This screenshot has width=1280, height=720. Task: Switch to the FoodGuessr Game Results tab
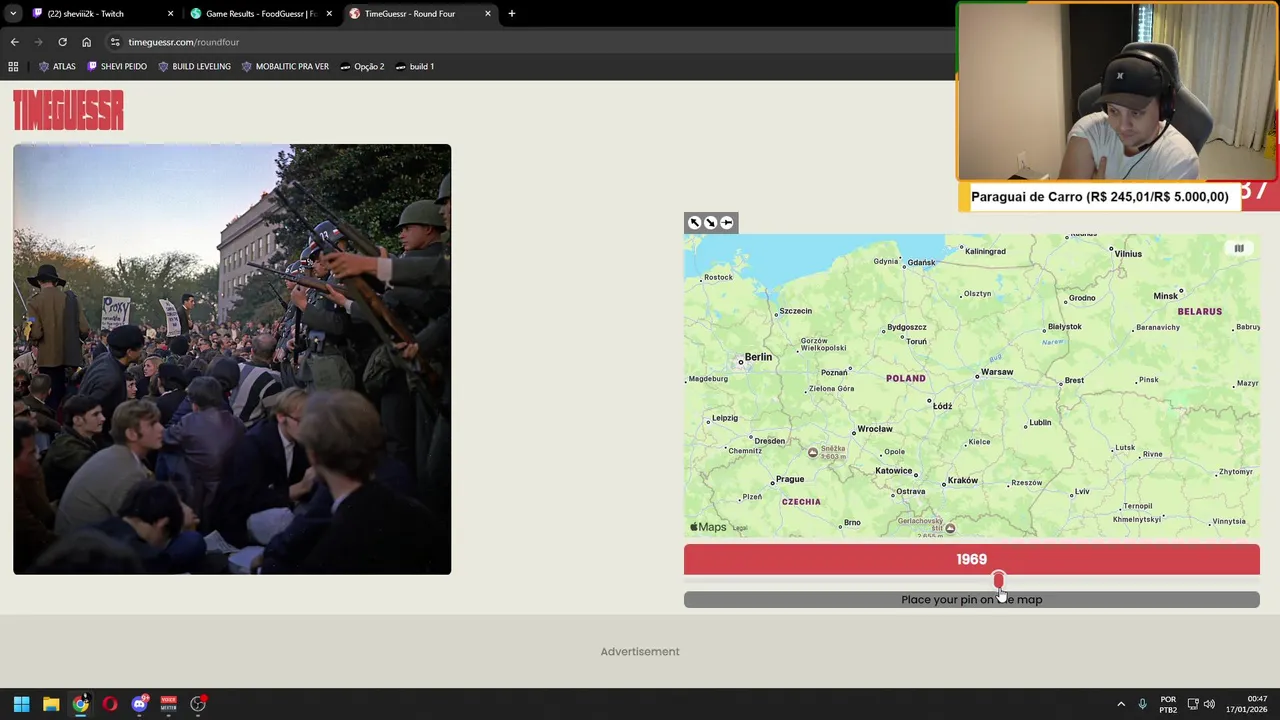(260, 14)
